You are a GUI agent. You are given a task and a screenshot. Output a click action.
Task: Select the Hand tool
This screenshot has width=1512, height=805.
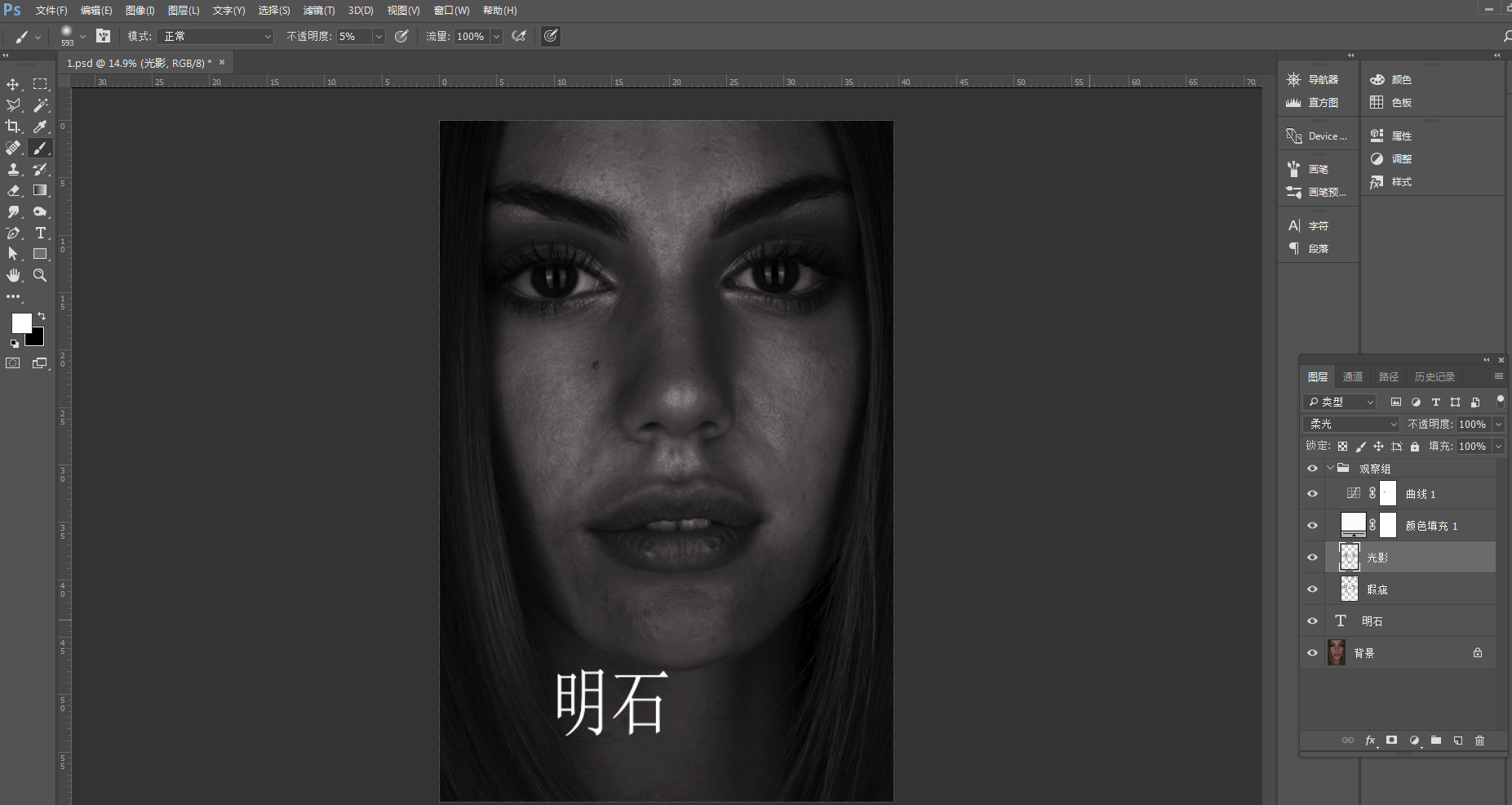tap(13, 275)
